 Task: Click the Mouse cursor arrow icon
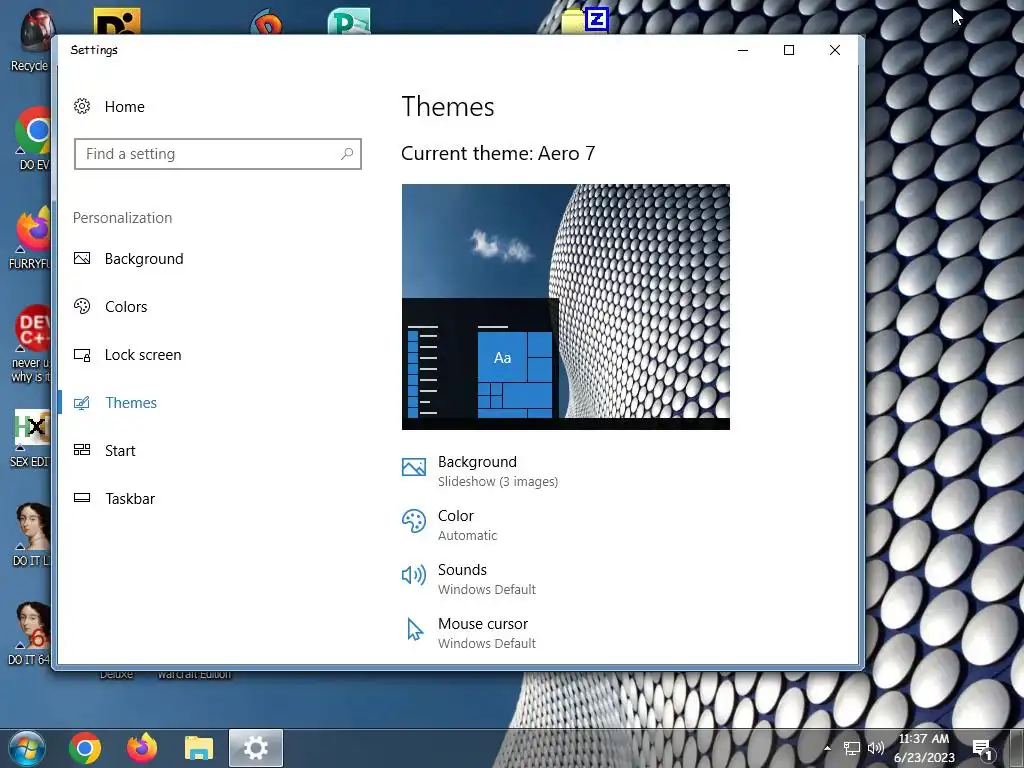tap(414, 630)
